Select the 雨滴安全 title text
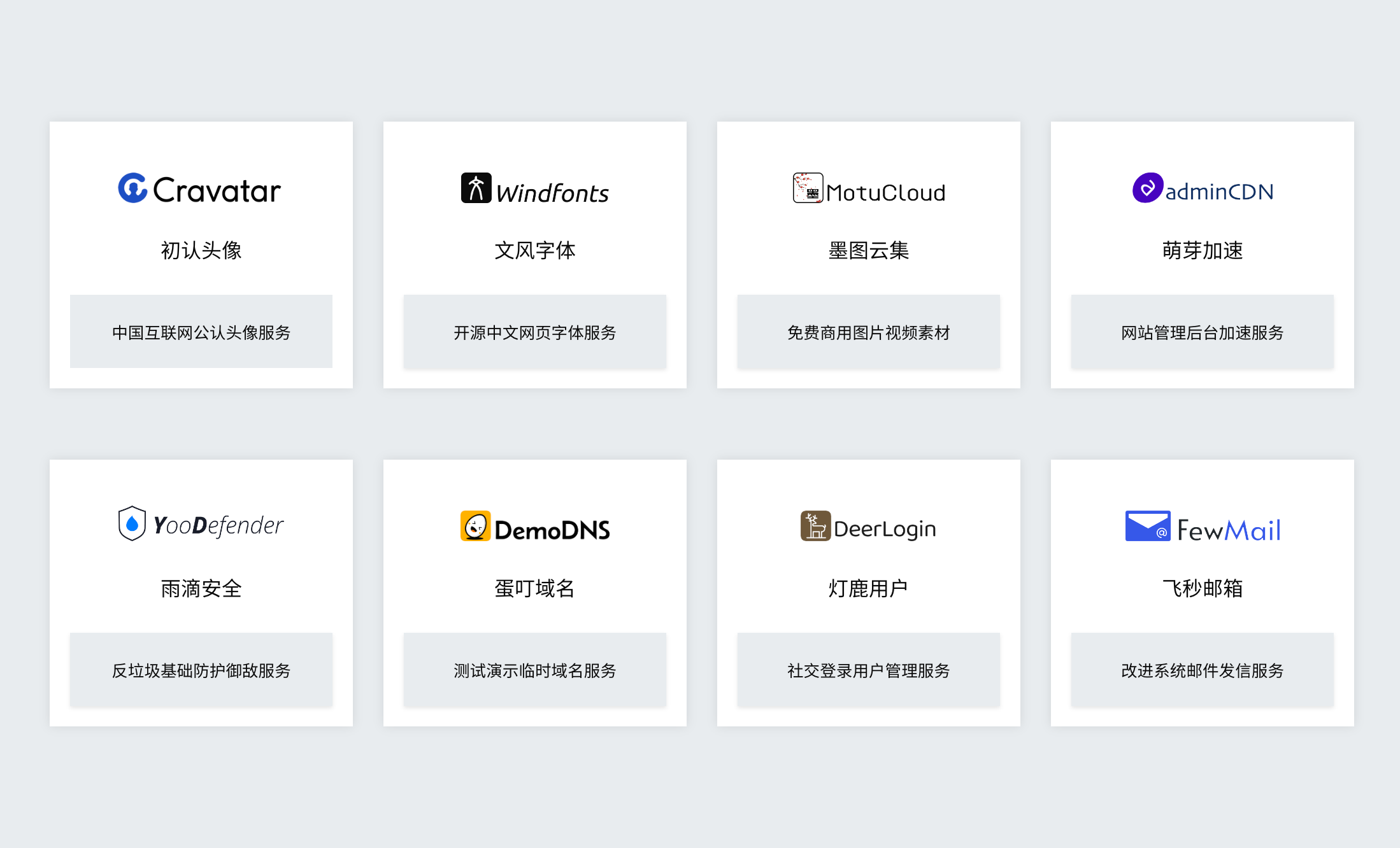This screenshot has height=848, width=1400. [201, 588]
